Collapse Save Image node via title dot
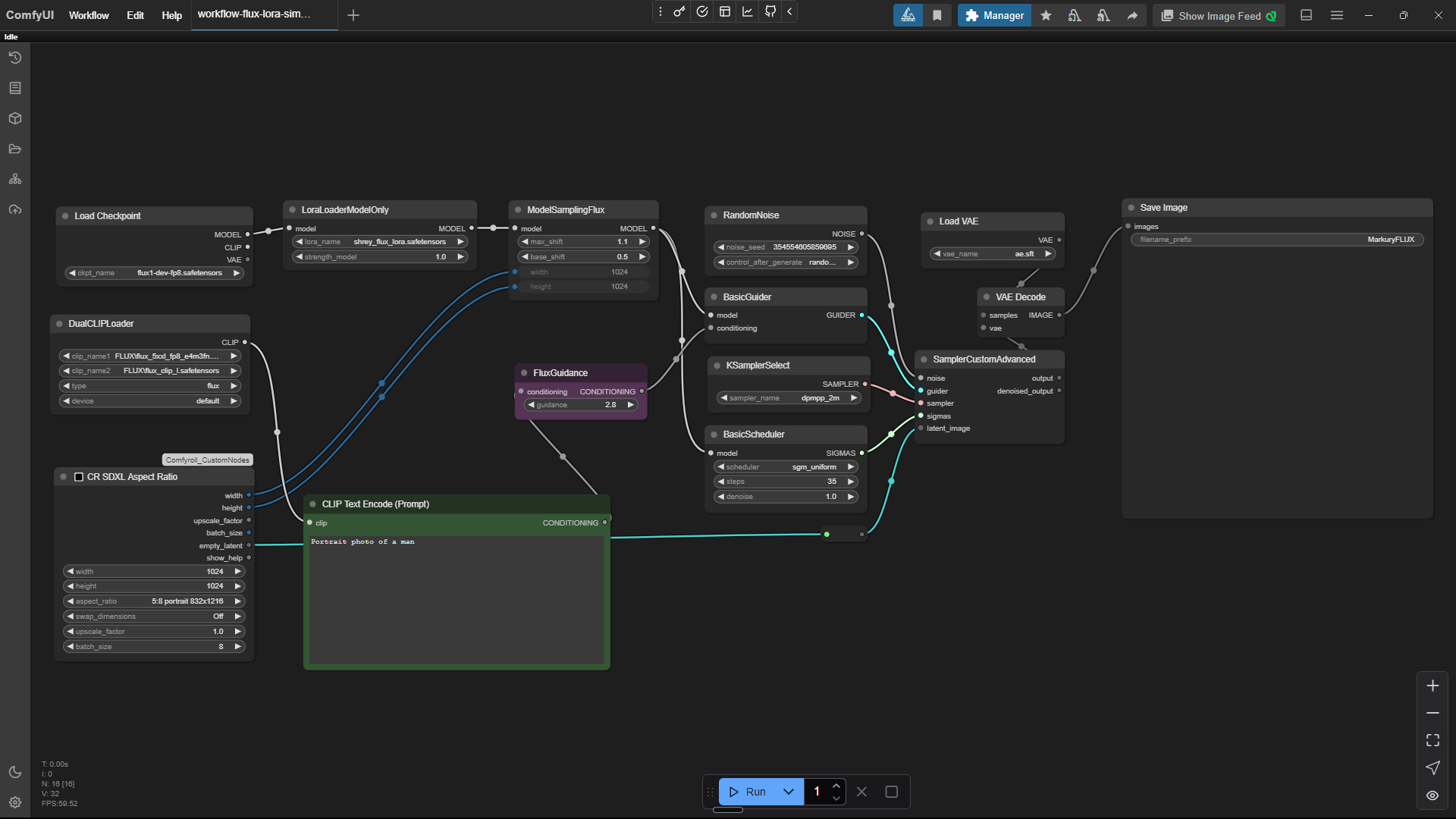Image resolution: width=1456 pixels, height=819 pixels. 1131,208
